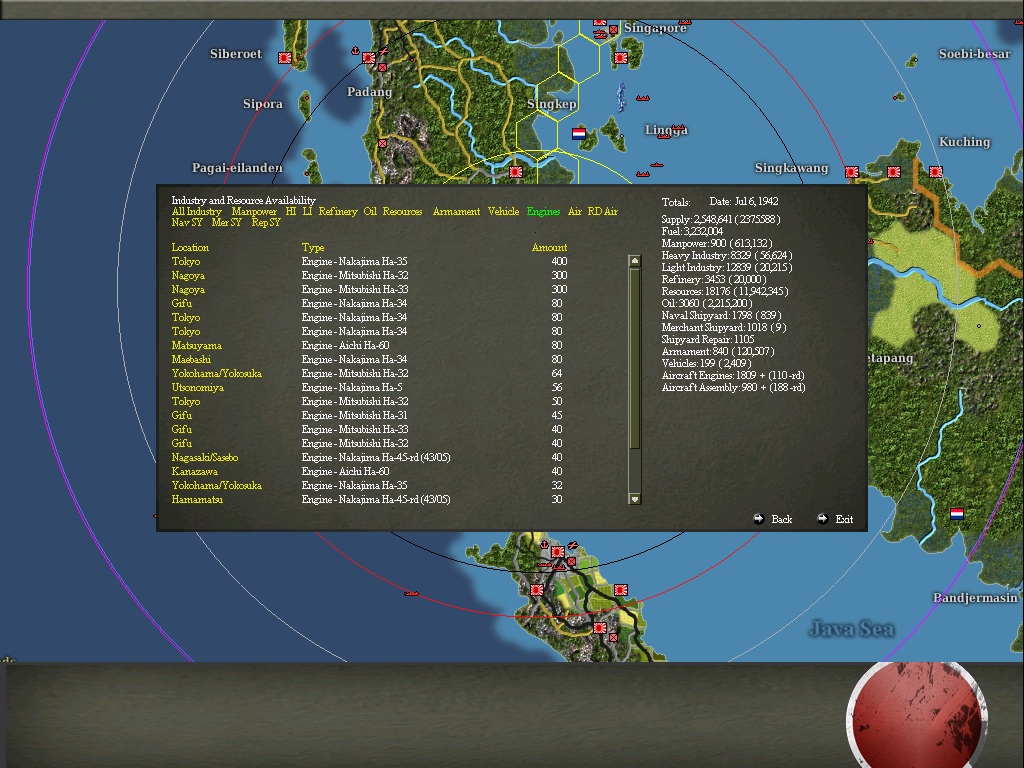This screenshot has width=1024, height=768.
Task: Click the scrollbar down arrow
Action: [634, 499]
